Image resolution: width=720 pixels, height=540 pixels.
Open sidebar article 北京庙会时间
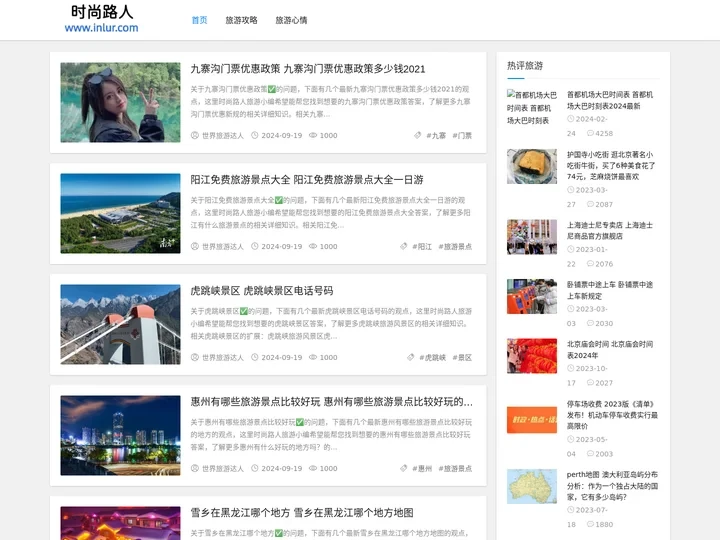pos(610,349)
